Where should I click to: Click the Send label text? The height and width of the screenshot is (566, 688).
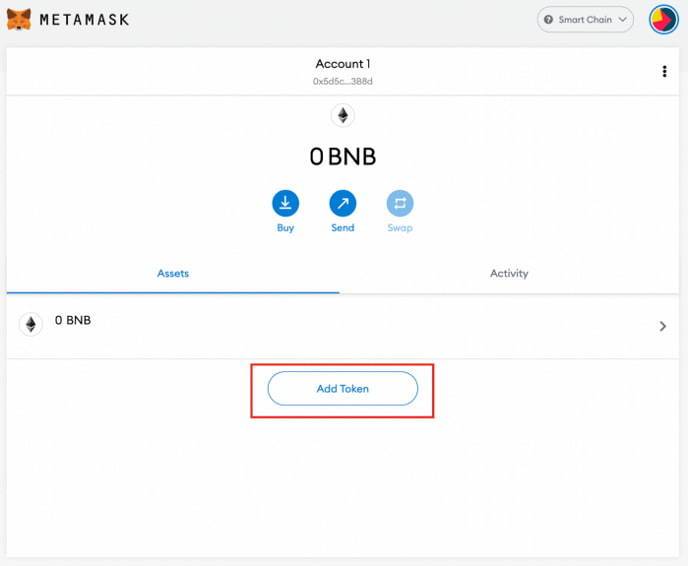coord(343,228)
